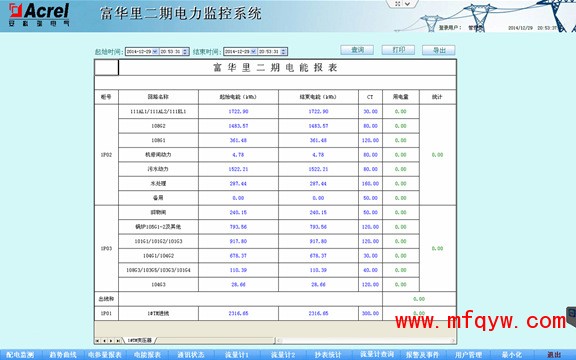Adjust the start time spinner arrows
This screenshot has width=576, height=360.
point(186,52)
